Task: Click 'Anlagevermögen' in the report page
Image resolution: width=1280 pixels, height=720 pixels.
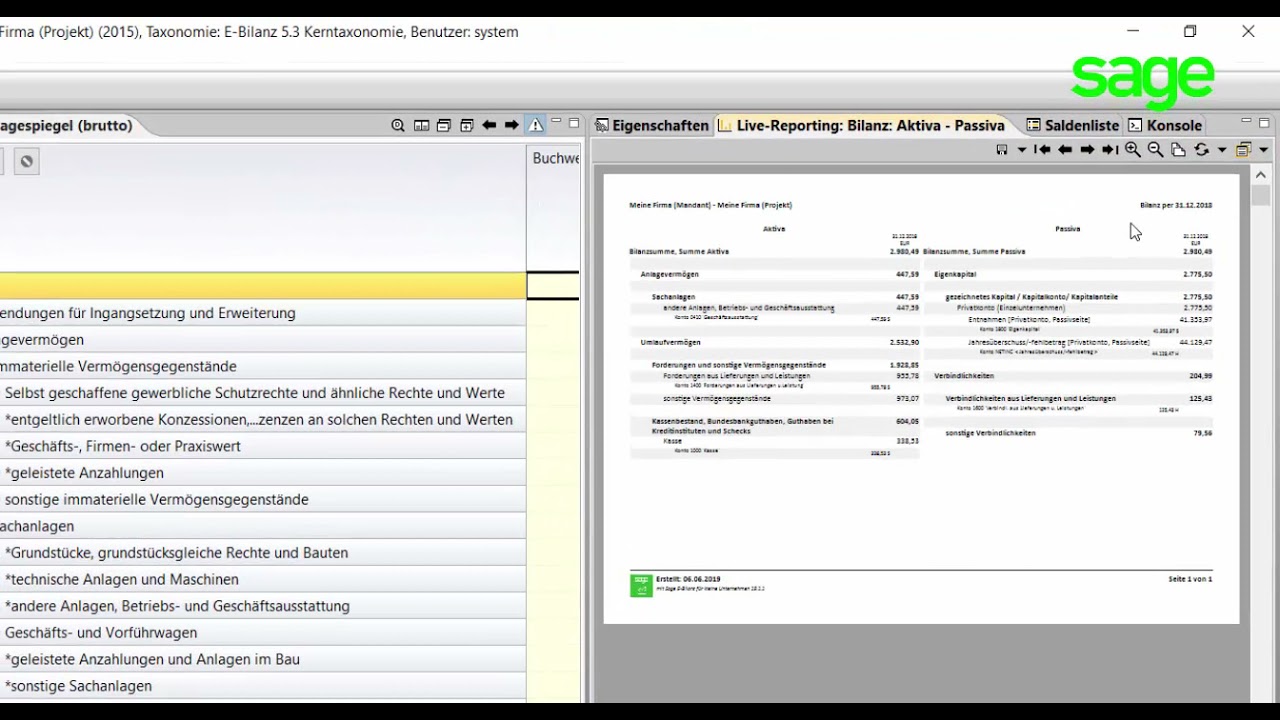Action: tap(669, 274)
